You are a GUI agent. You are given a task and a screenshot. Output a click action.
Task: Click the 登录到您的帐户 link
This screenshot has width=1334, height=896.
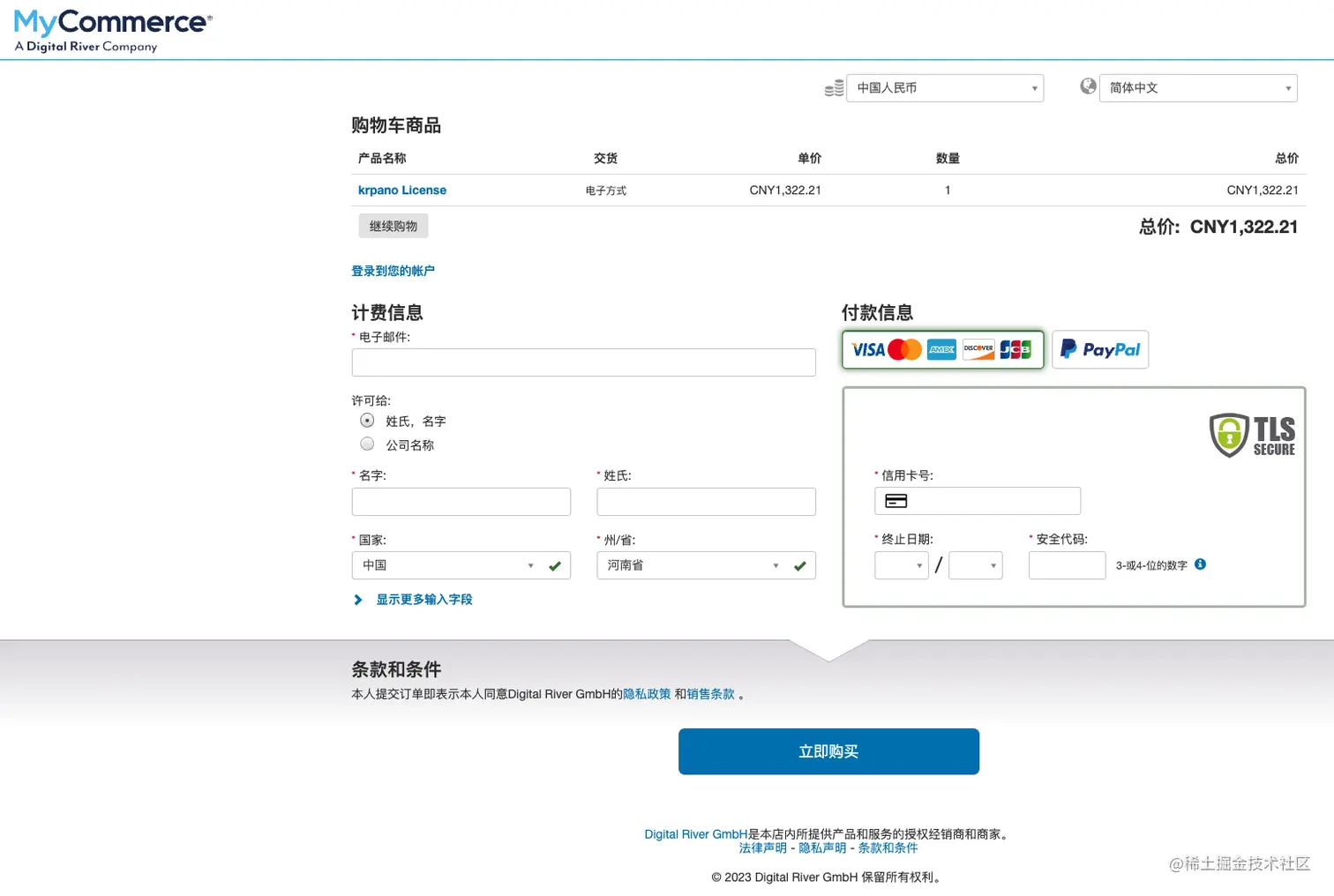click(393, 271)
